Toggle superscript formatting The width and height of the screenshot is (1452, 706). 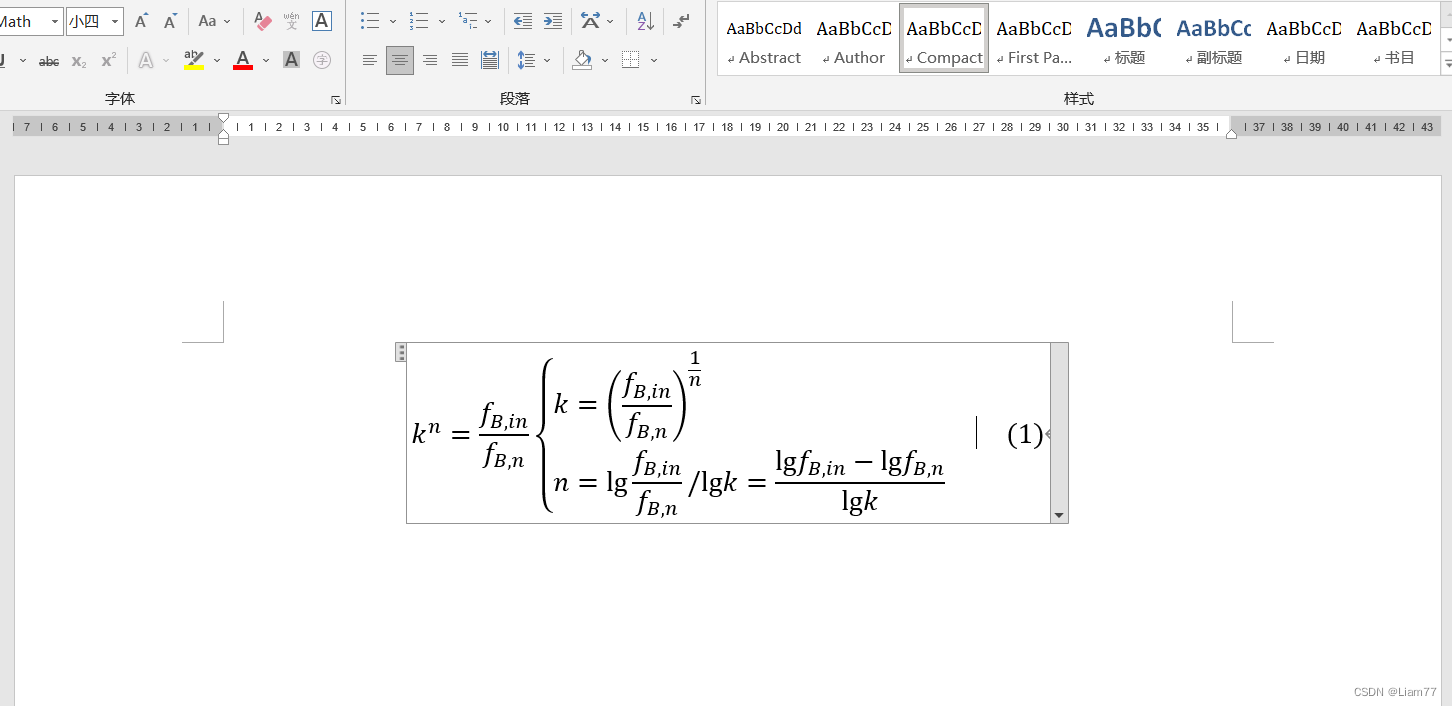tap(108, 61)
